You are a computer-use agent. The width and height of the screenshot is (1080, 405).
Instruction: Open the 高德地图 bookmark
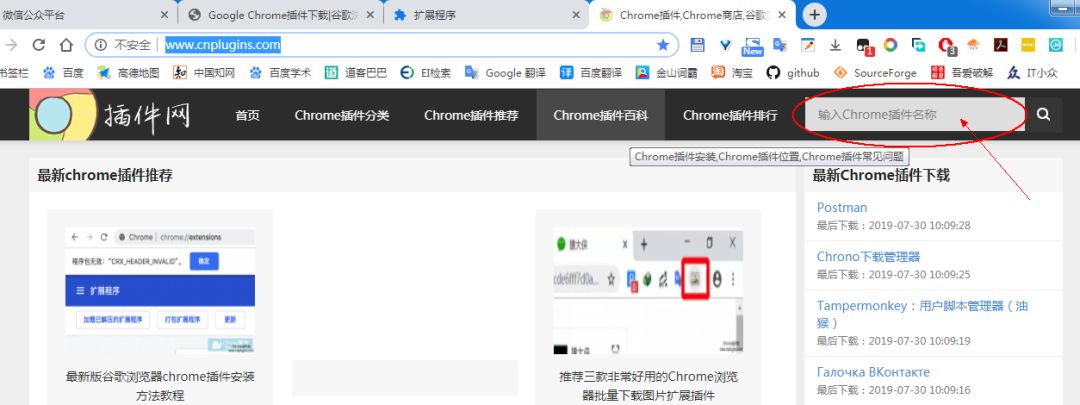tap(128, 72)
